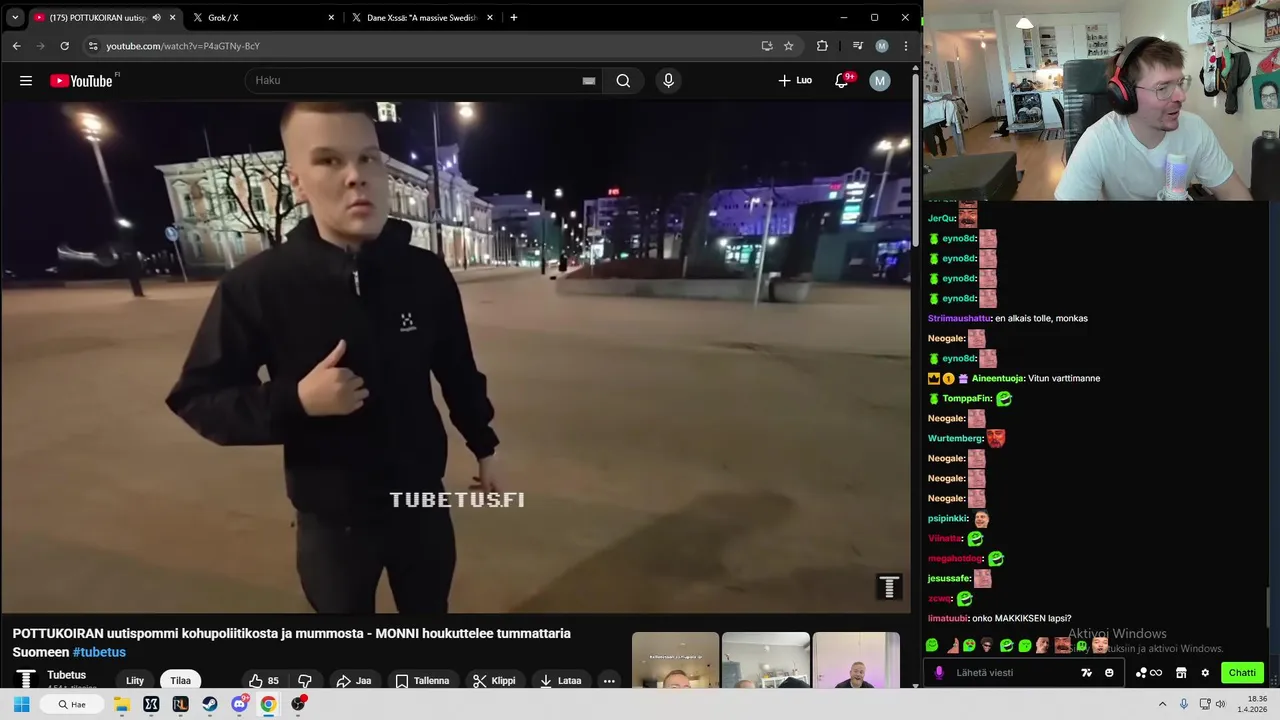
Task: Open Chrome media controls icon
Action: pos(857,46)
